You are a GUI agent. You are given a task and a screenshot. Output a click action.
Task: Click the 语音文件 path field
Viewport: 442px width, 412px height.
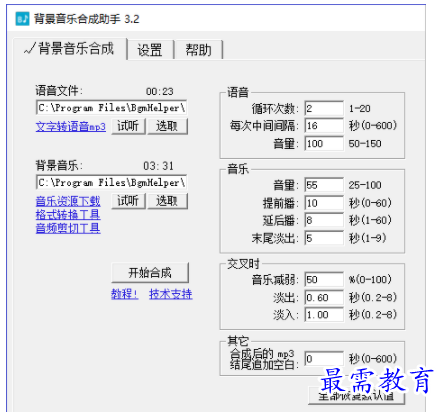pyautogui.click(x=111, y=108)
